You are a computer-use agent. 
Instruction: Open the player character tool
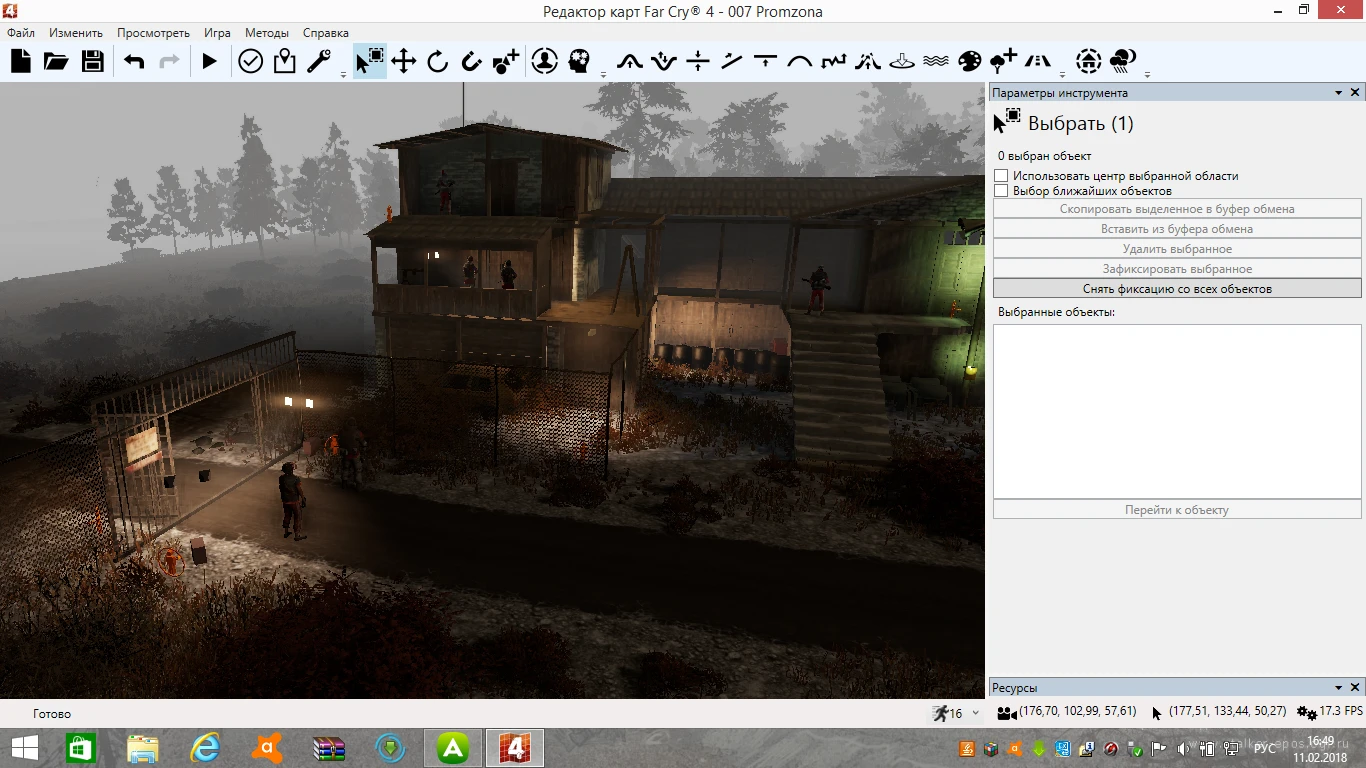click(544, 62)
